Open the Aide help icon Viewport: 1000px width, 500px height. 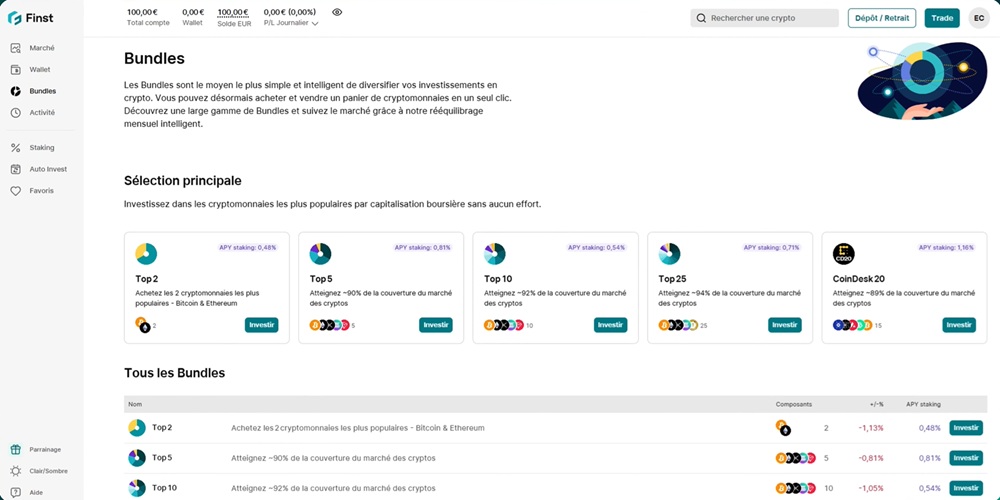(x=16, y=493)
